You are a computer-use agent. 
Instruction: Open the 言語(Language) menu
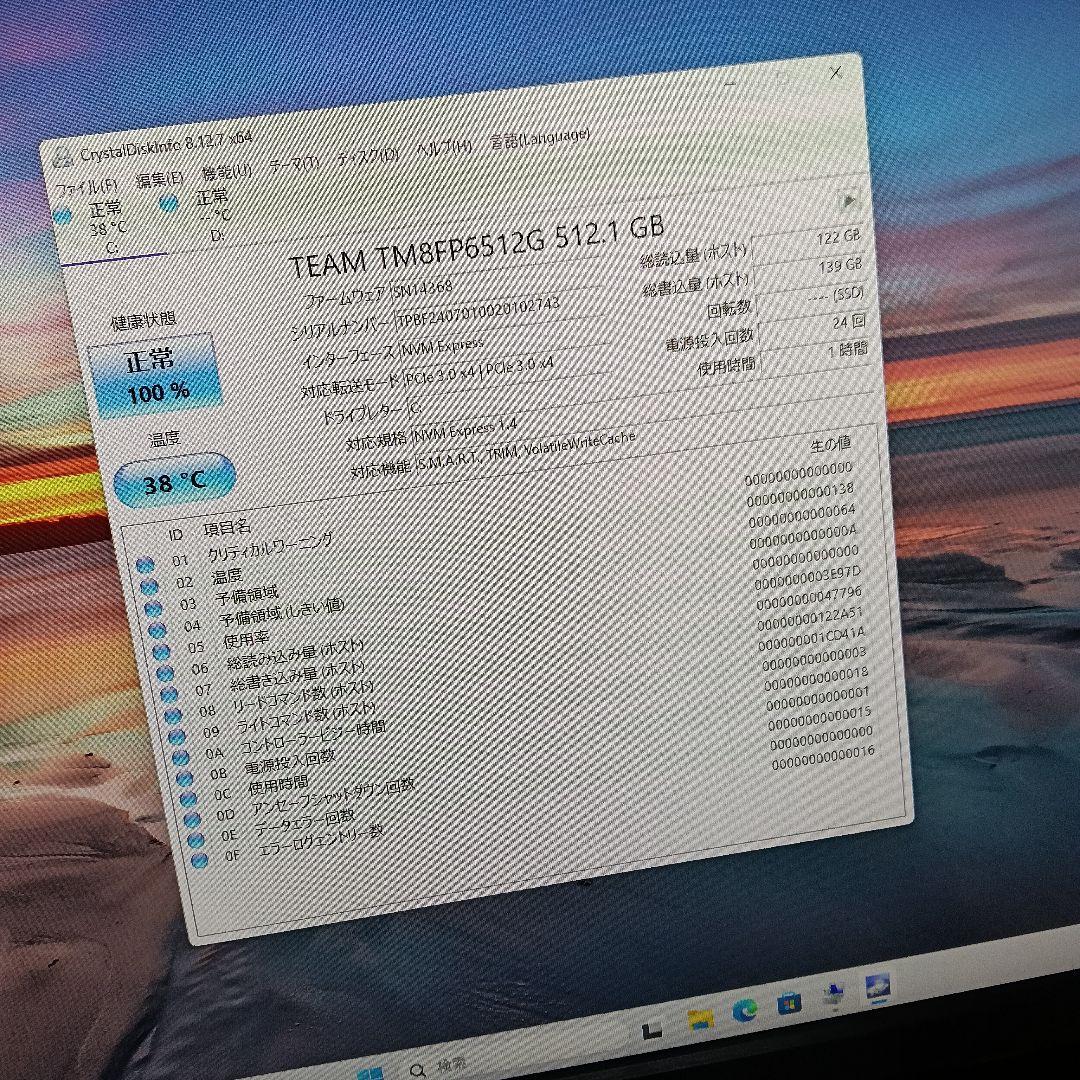540,138
